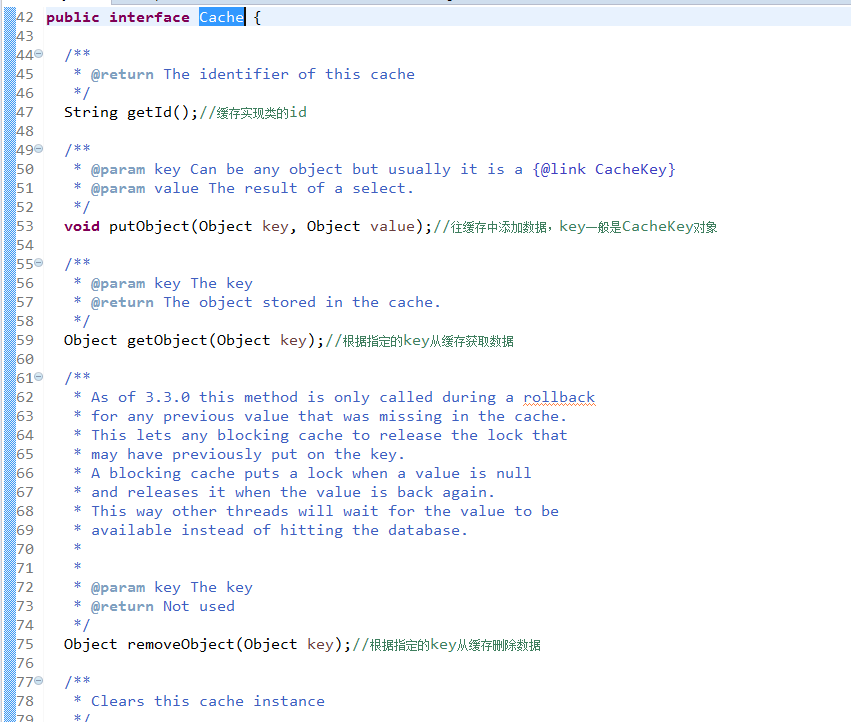Collapse the comment fold at line 61

coord(39,377)
